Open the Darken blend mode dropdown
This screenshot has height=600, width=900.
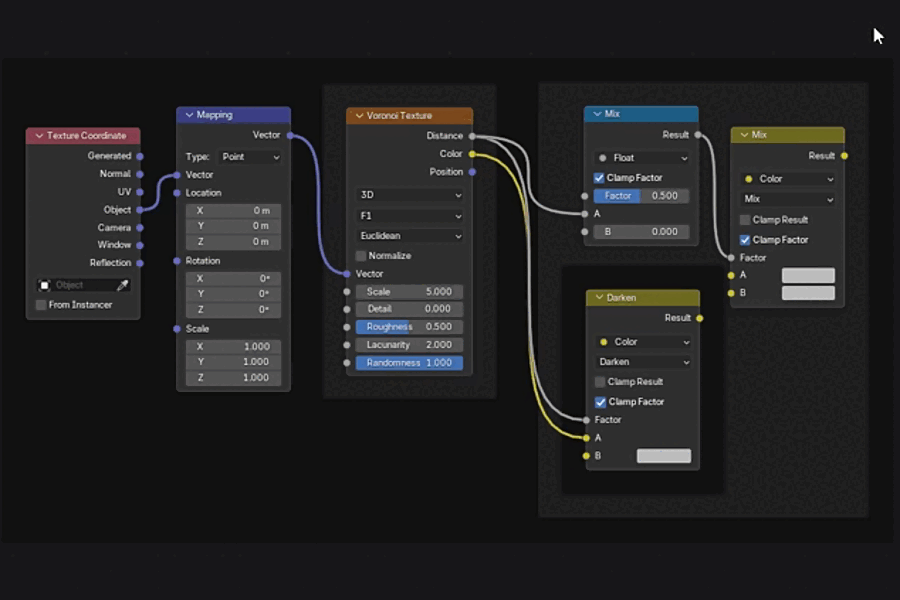click(643, 362)
